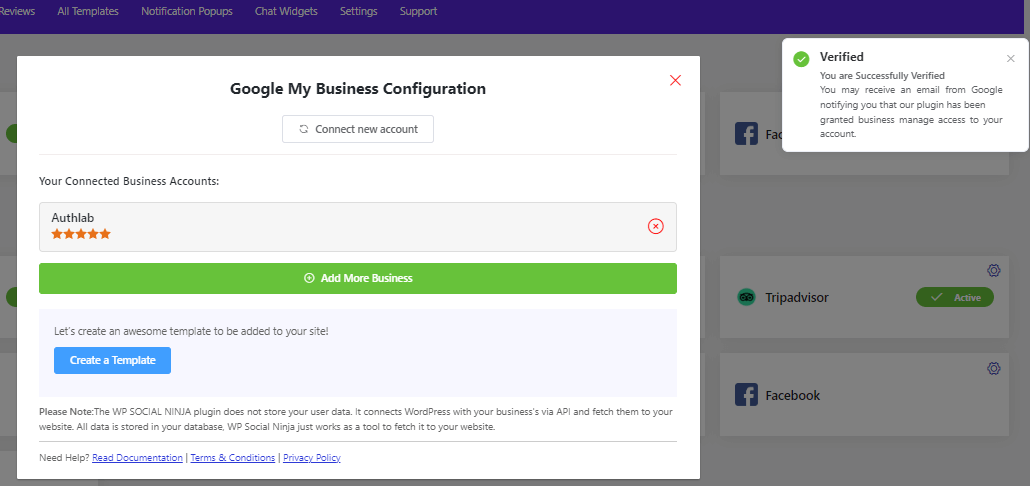Click the refresh icon on Connect new account
Image resolution: width=1030 pixels, height=486 pixels.
(304, 129)
